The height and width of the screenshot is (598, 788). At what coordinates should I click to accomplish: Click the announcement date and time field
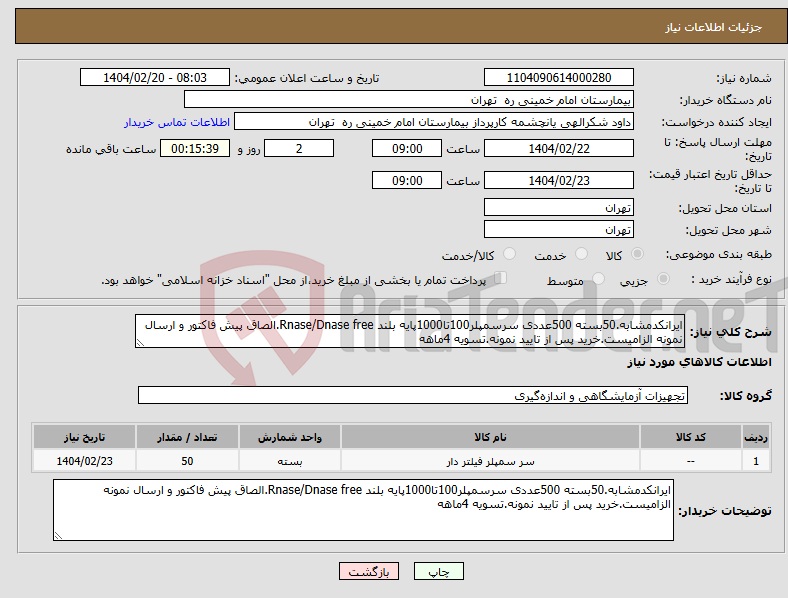(x=155, y=77)
